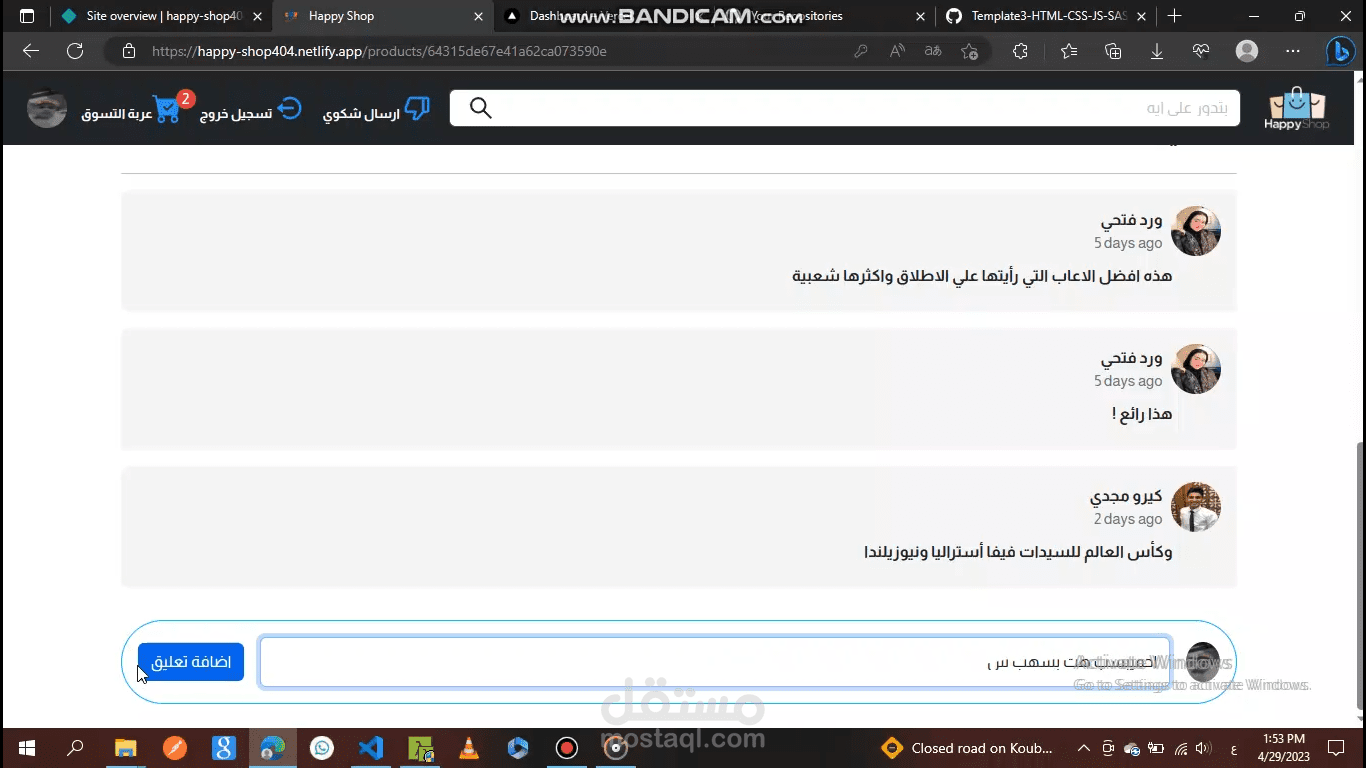Open ورد فتحي avatar on the هذا رائع comment
The width and height of the screenshot is (1366, 768).
click(x=1196, y=369)
